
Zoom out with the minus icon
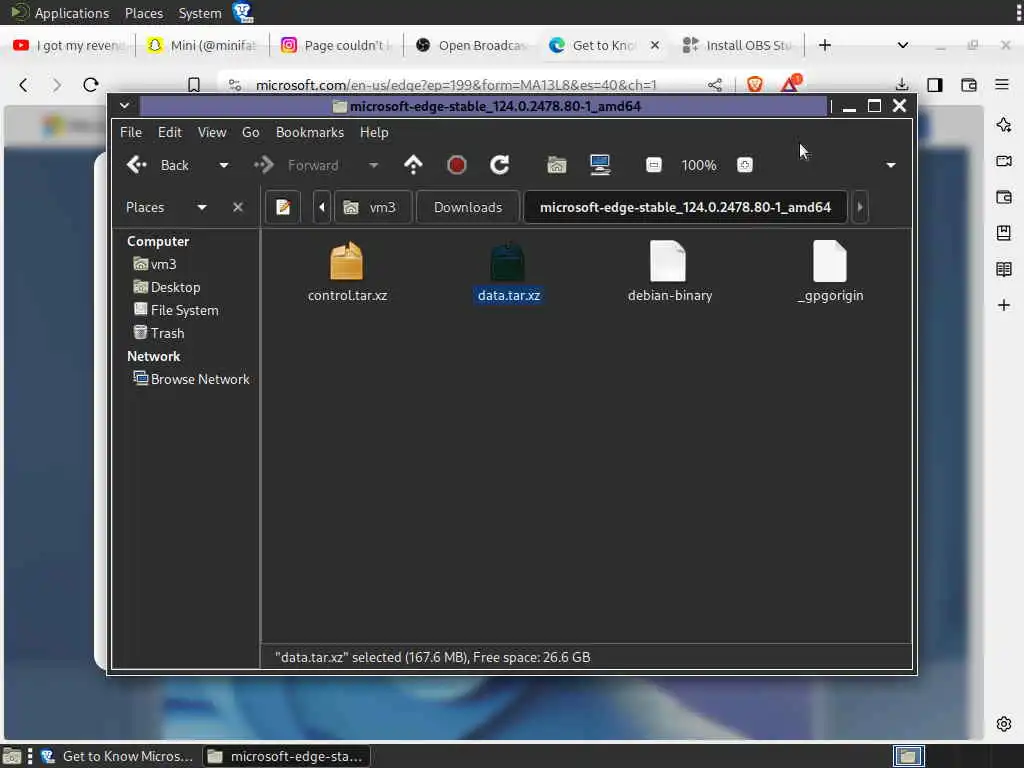pos(654,165)
